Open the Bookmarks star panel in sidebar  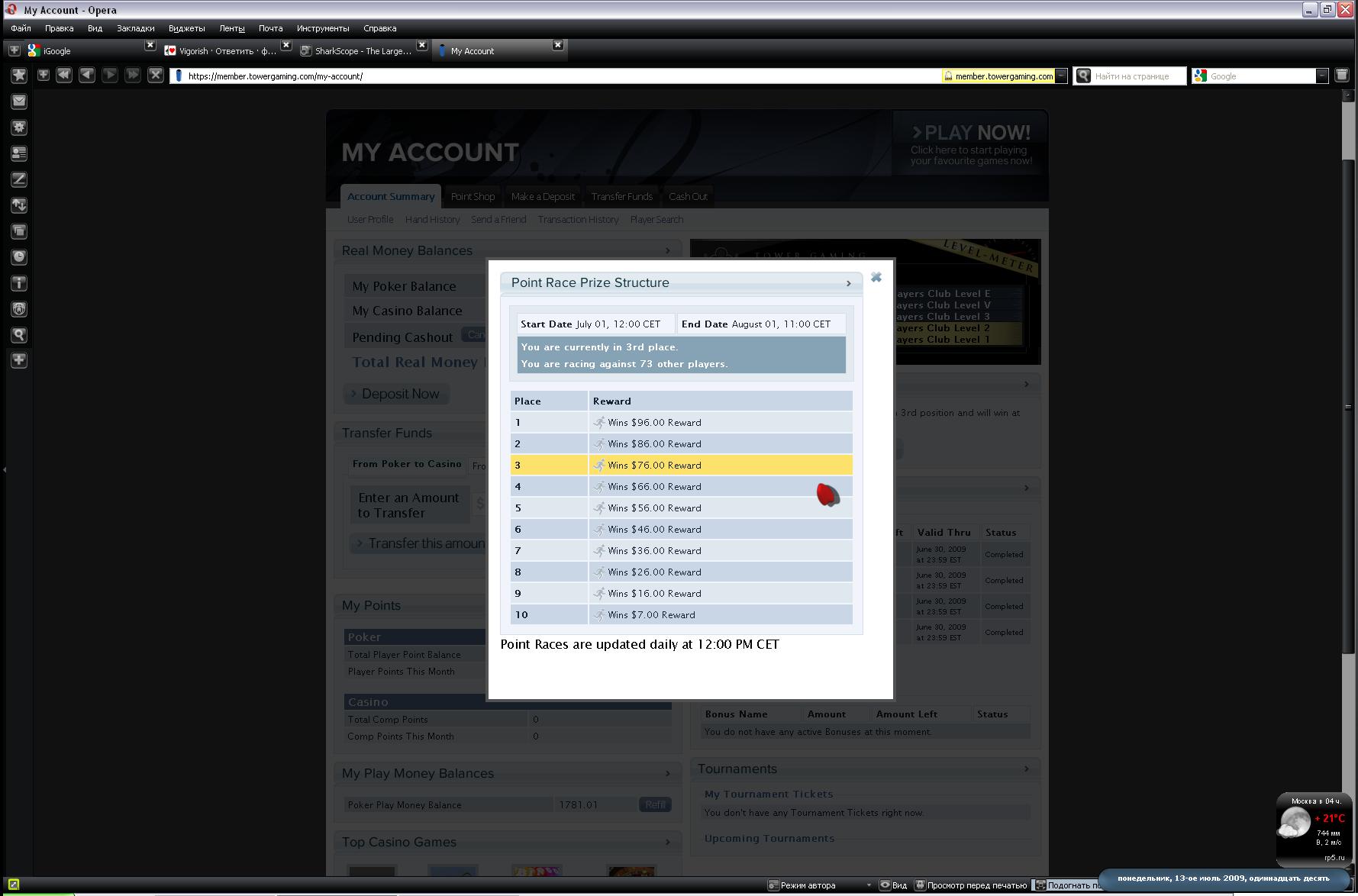coord(19,76)
